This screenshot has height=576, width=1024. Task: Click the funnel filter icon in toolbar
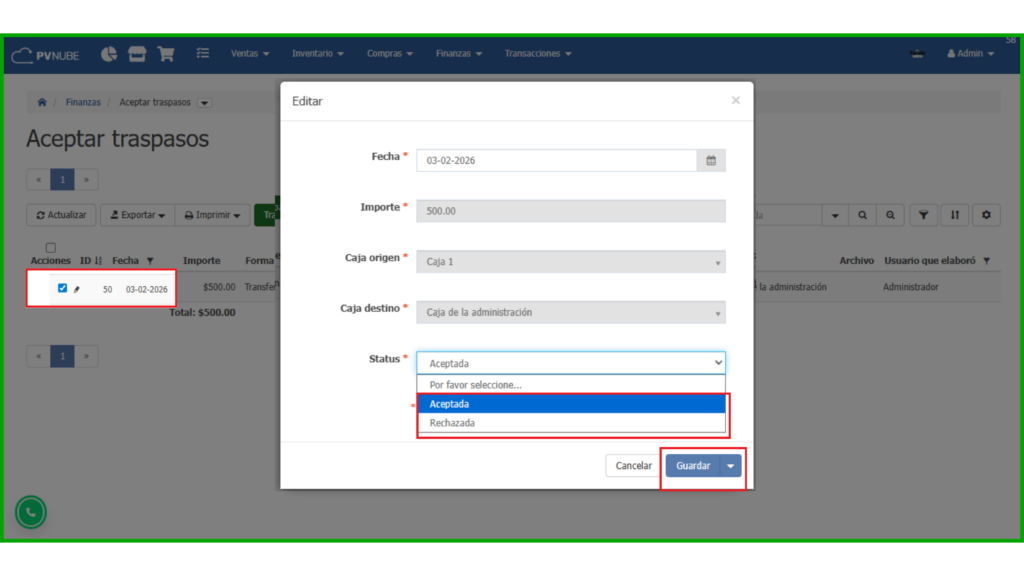click(923, 215)
